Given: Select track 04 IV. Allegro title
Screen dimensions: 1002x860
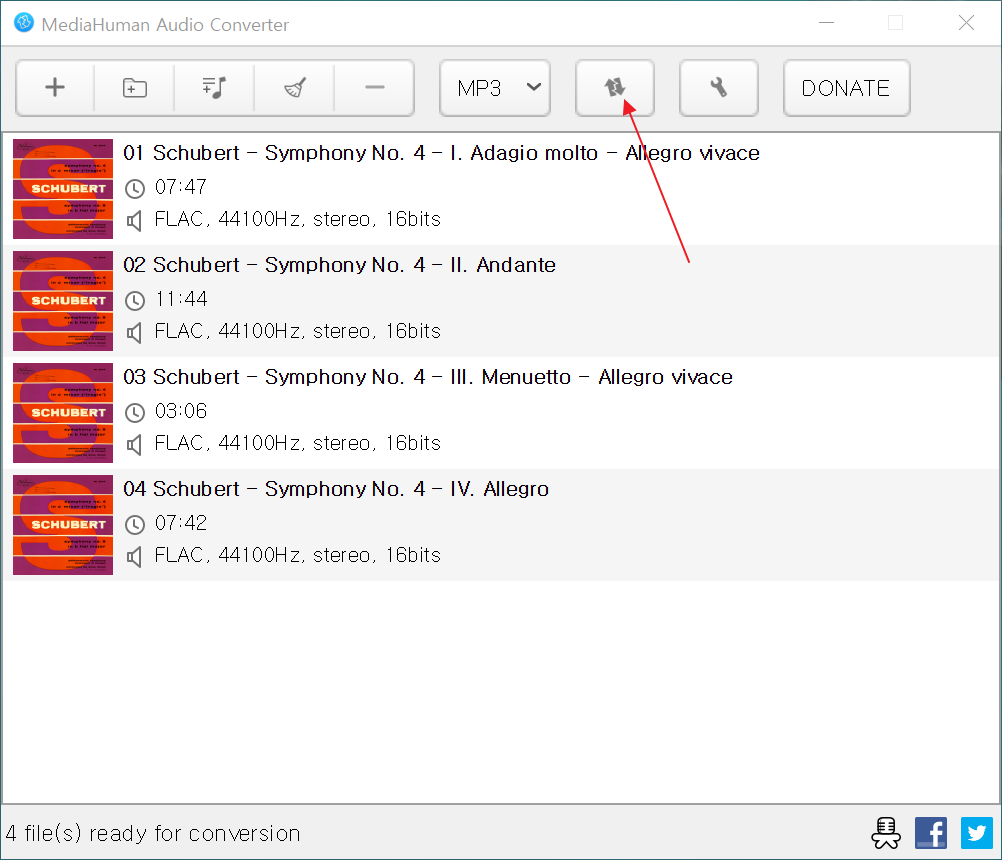Looking at the screenshot, I should coord(335,489).
